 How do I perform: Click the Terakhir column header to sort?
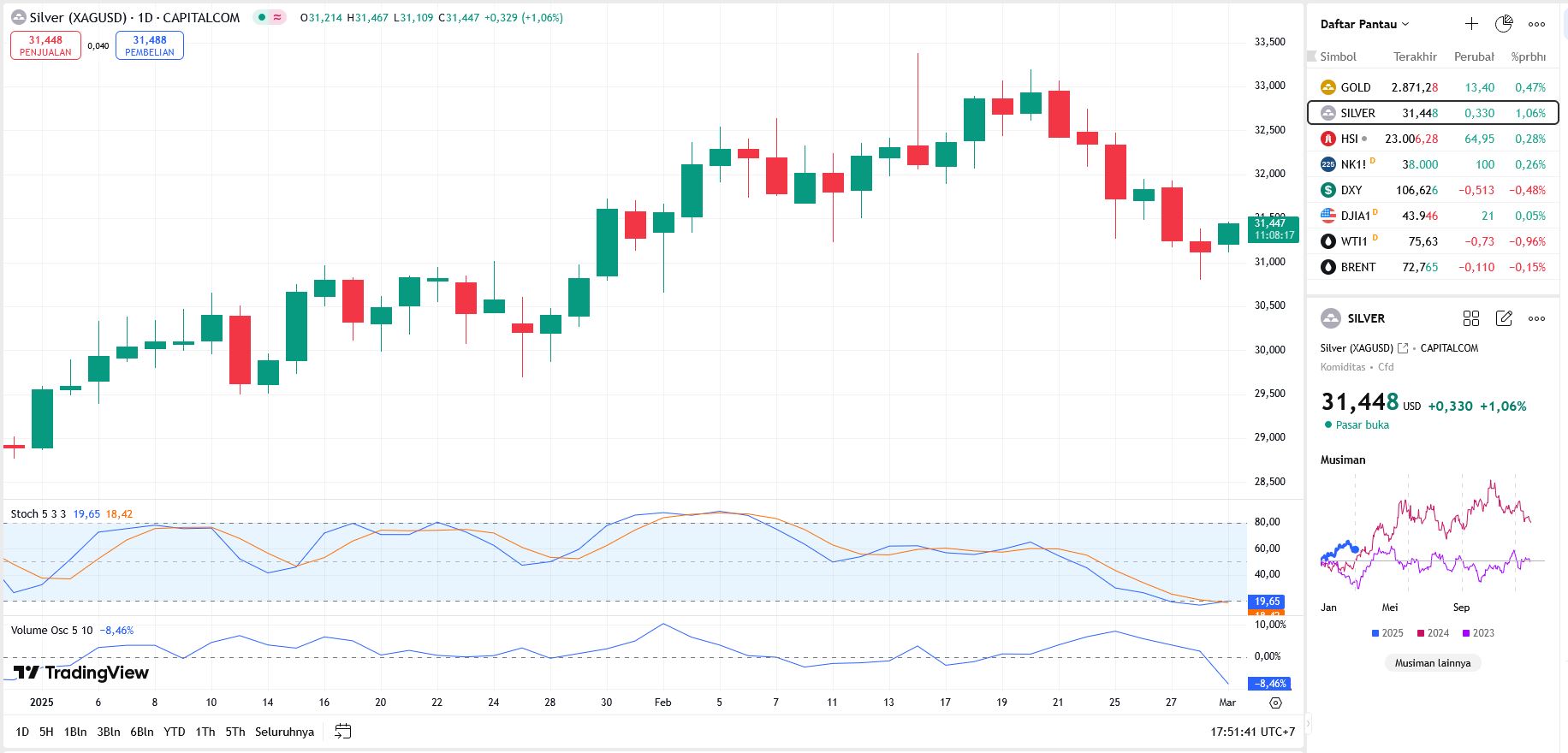click(1415, 56)
